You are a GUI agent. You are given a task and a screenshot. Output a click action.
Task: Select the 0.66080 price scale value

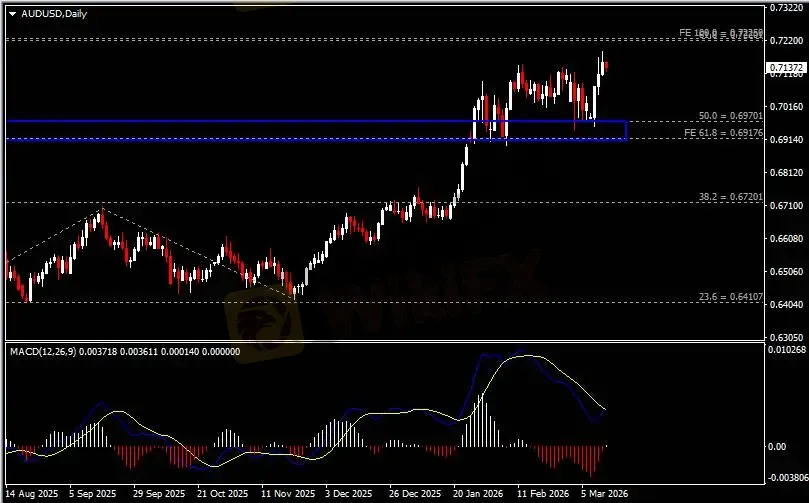[x=786, y=238]
